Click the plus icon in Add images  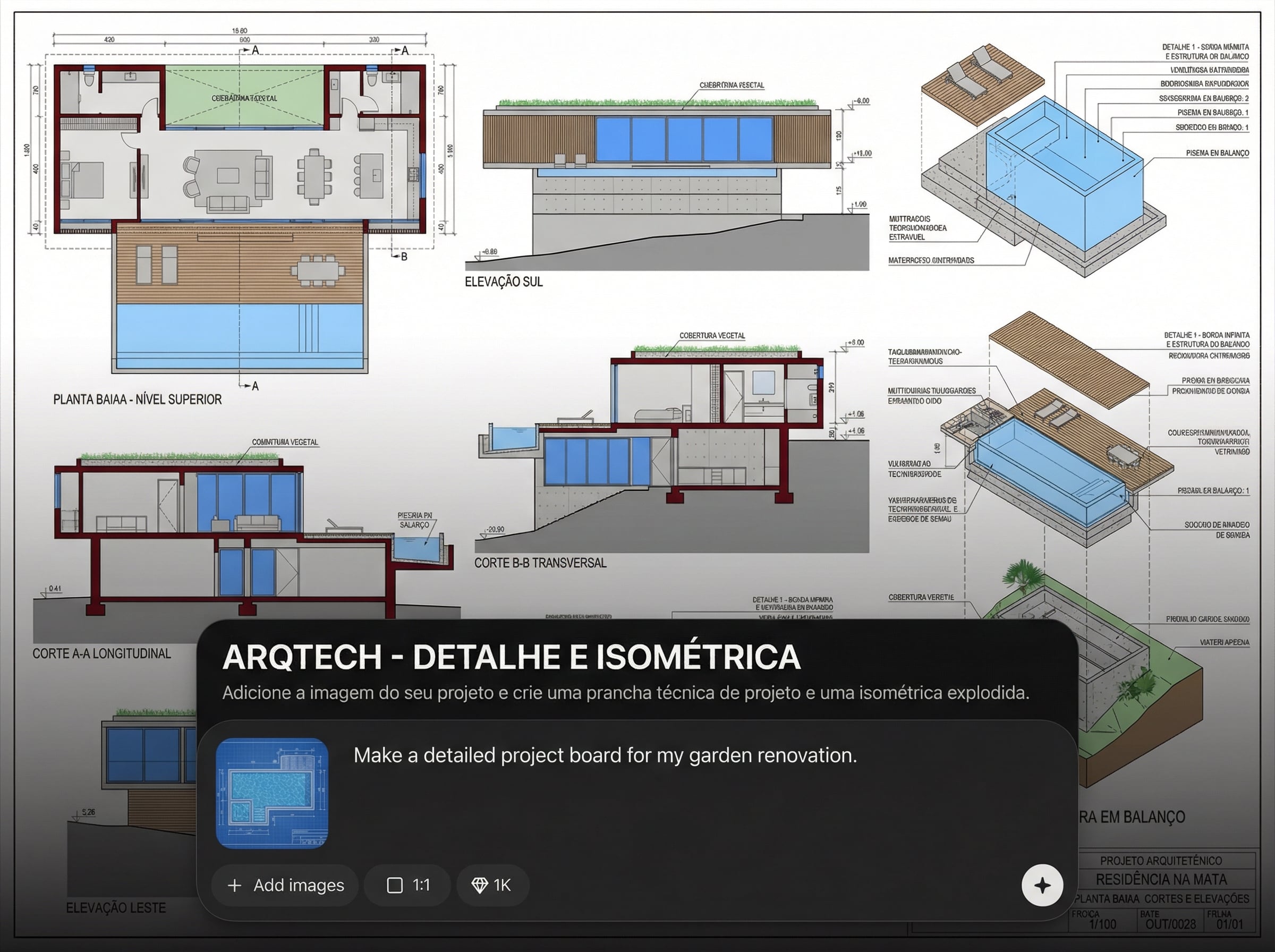pyautogui.click(x=234, y=885)
